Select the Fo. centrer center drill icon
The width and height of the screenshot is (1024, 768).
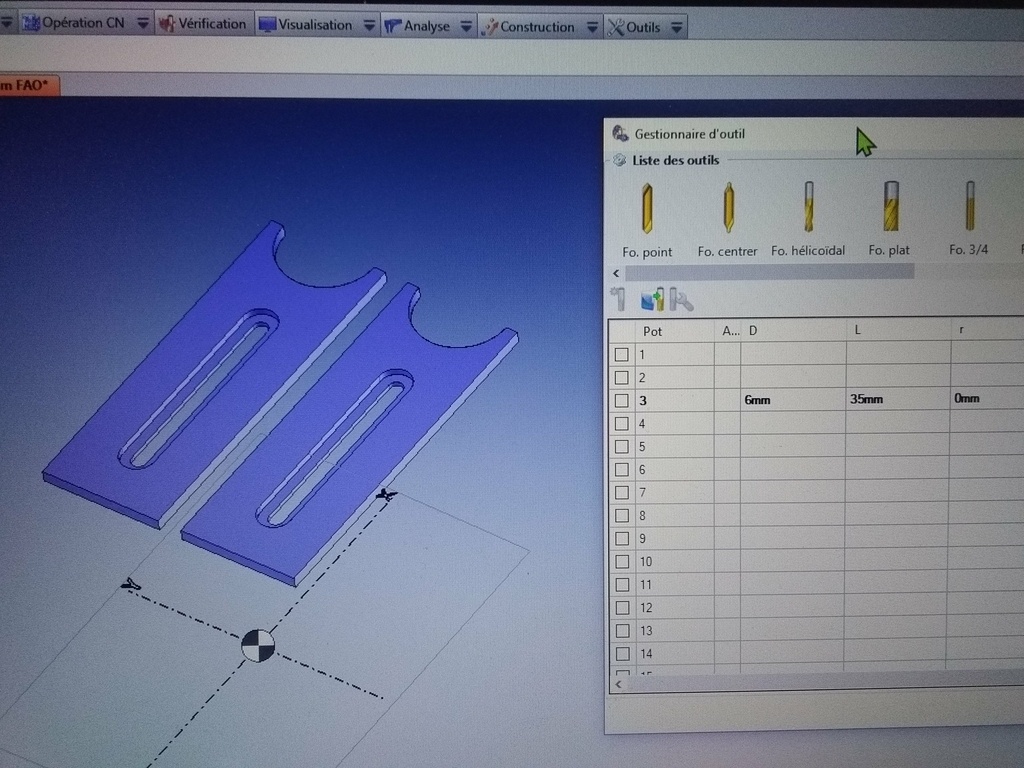[x=728, y=208]
